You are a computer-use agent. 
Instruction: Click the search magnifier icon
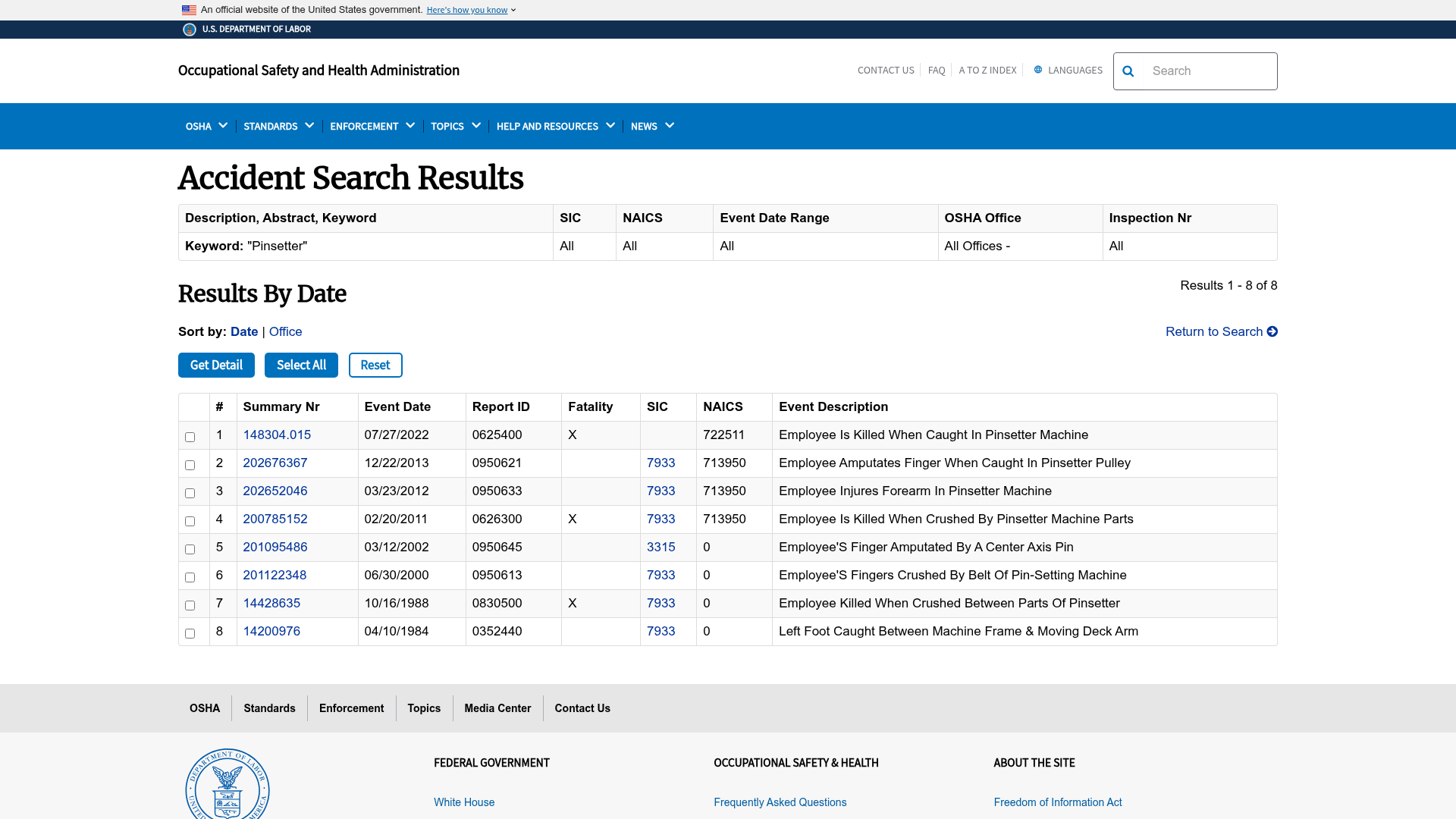click(x=1128, y=71)
